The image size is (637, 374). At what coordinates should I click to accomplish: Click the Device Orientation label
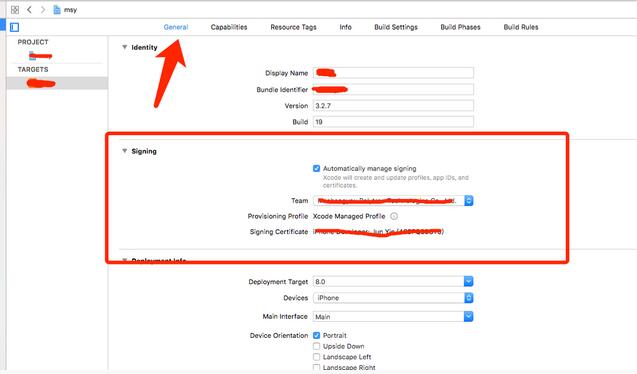pos(279,335)
